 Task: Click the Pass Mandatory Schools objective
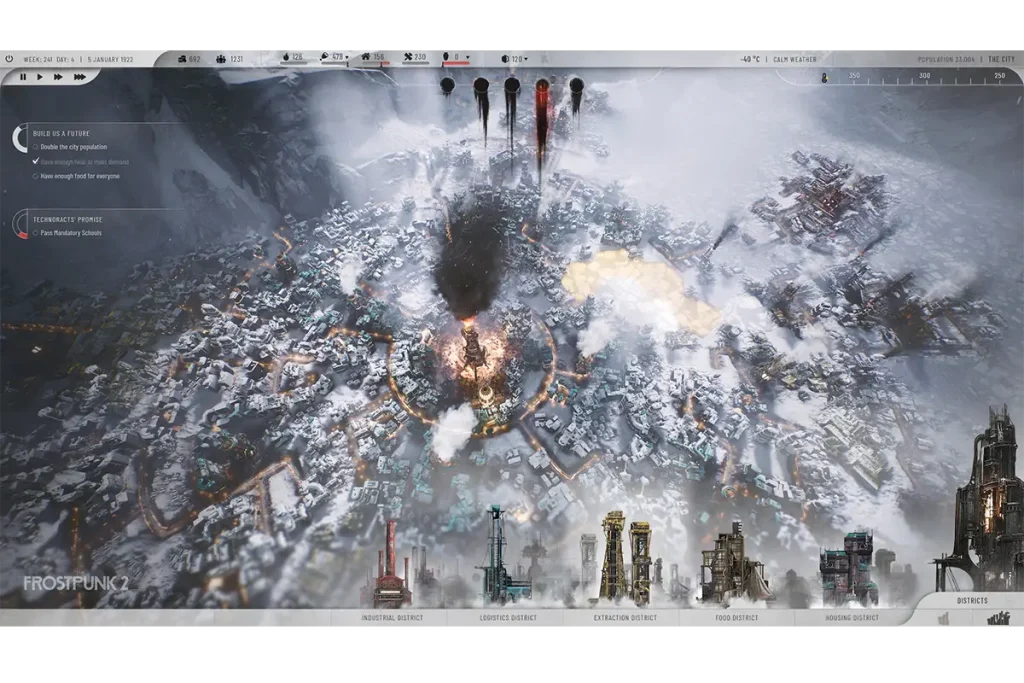coord(67,233)
